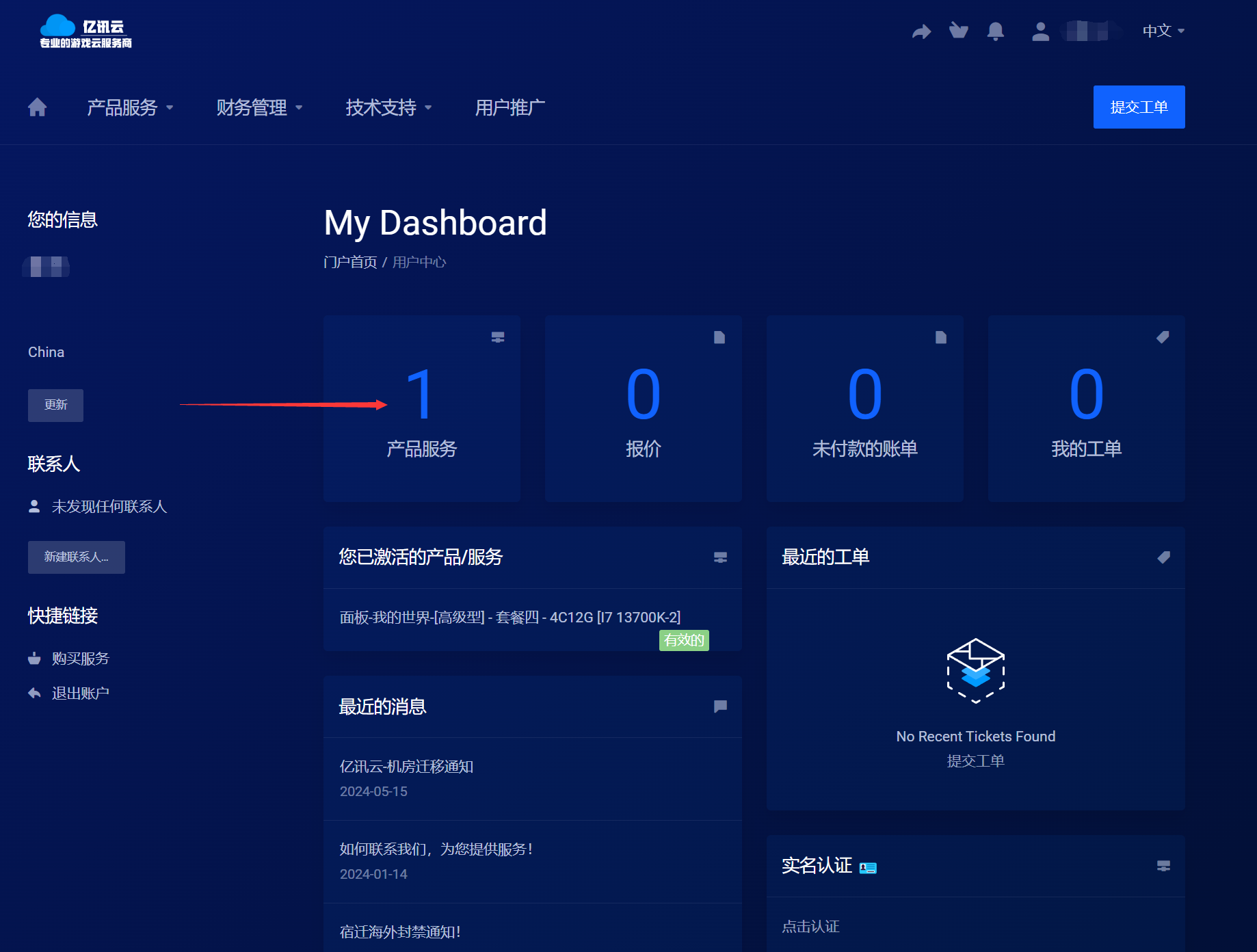This screenshot has height=952, width=1257.
Task: Click the contact person icon under 联系人
Action: point(34,506)
